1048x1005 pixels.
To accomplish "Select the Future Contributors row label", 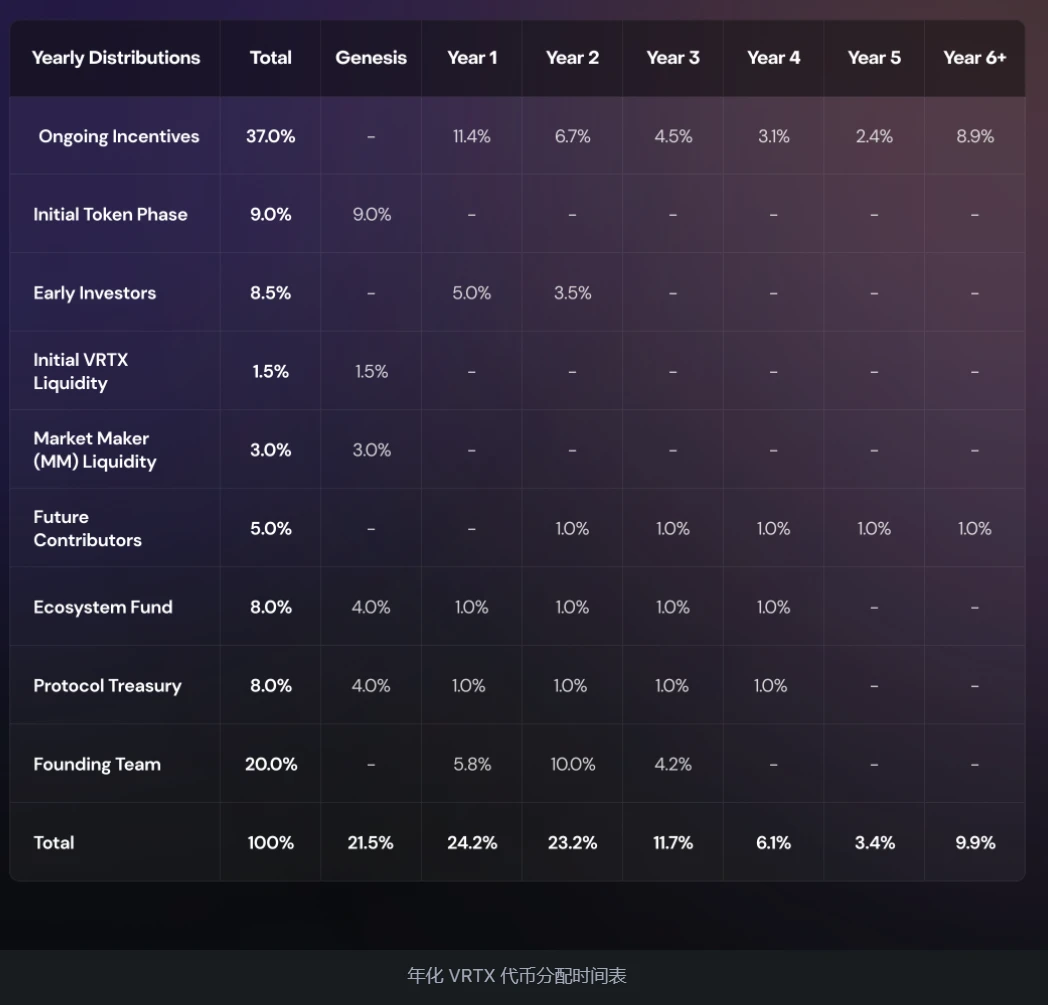I will coord(88,528).
